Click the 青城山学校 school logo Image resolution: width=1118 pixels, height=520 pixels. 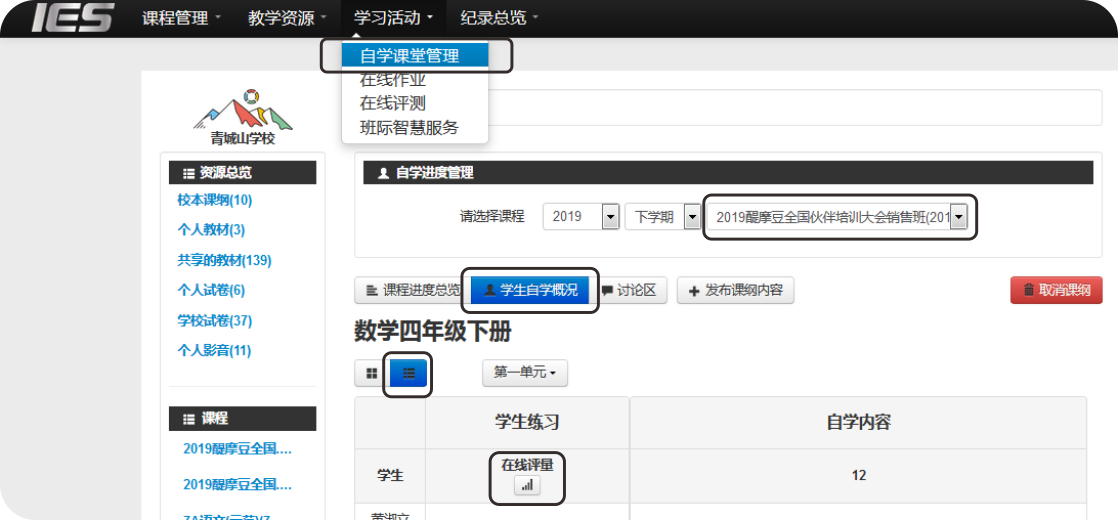point(236,117)
